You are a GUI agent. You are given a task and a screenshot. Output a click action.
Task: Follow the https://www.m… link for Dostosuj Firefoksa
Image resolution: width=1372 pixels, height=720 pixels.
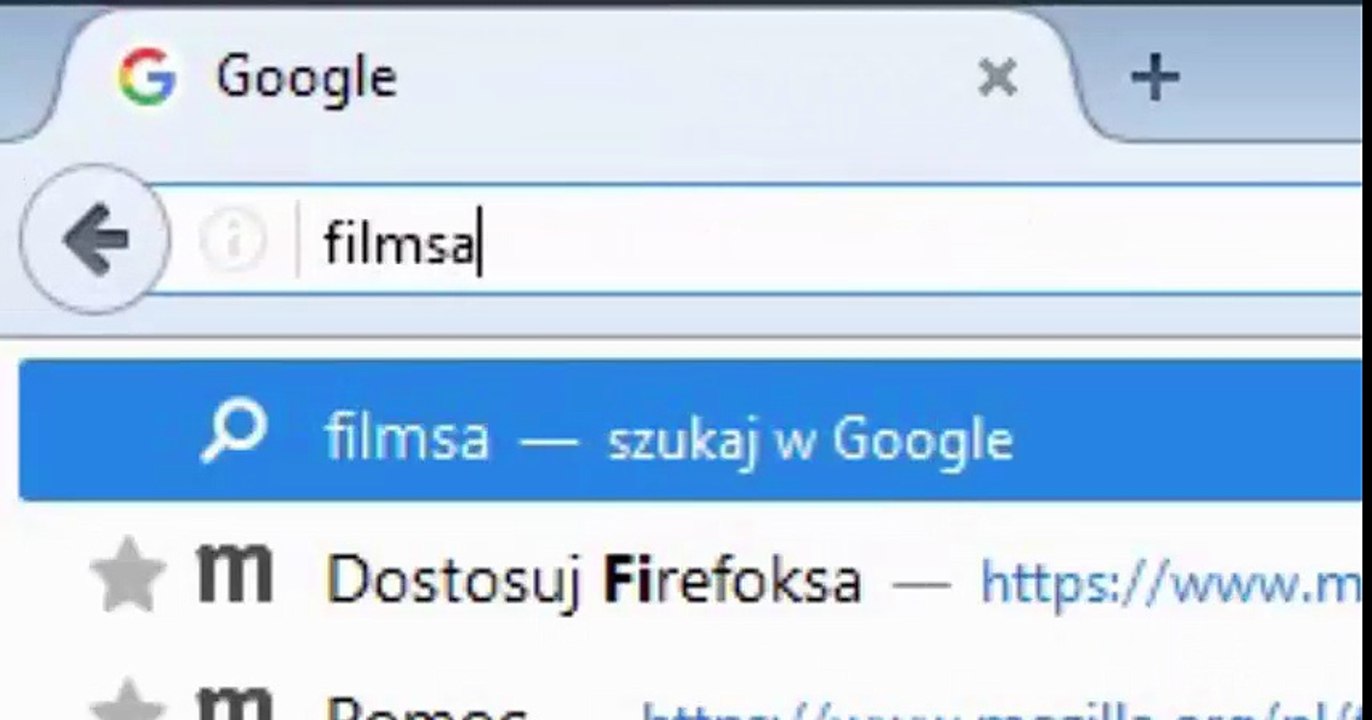[x=1168, y=582]
